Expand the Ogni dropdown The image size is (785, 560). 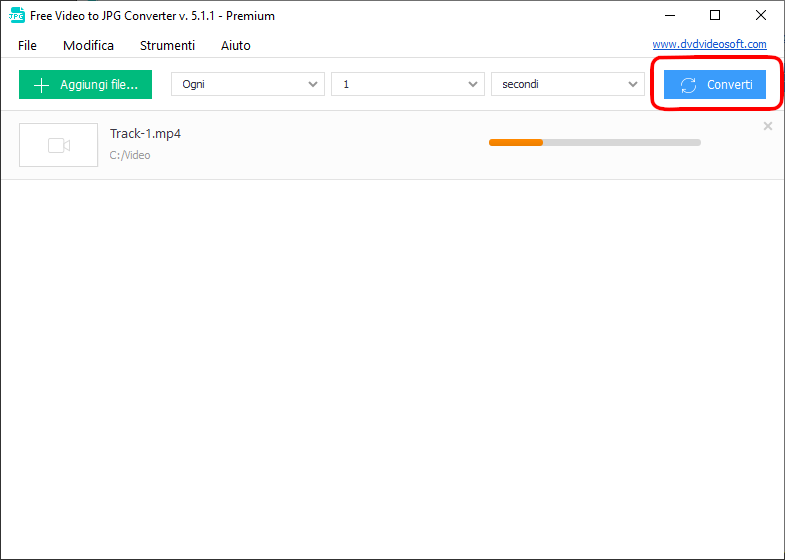point(248,84)
